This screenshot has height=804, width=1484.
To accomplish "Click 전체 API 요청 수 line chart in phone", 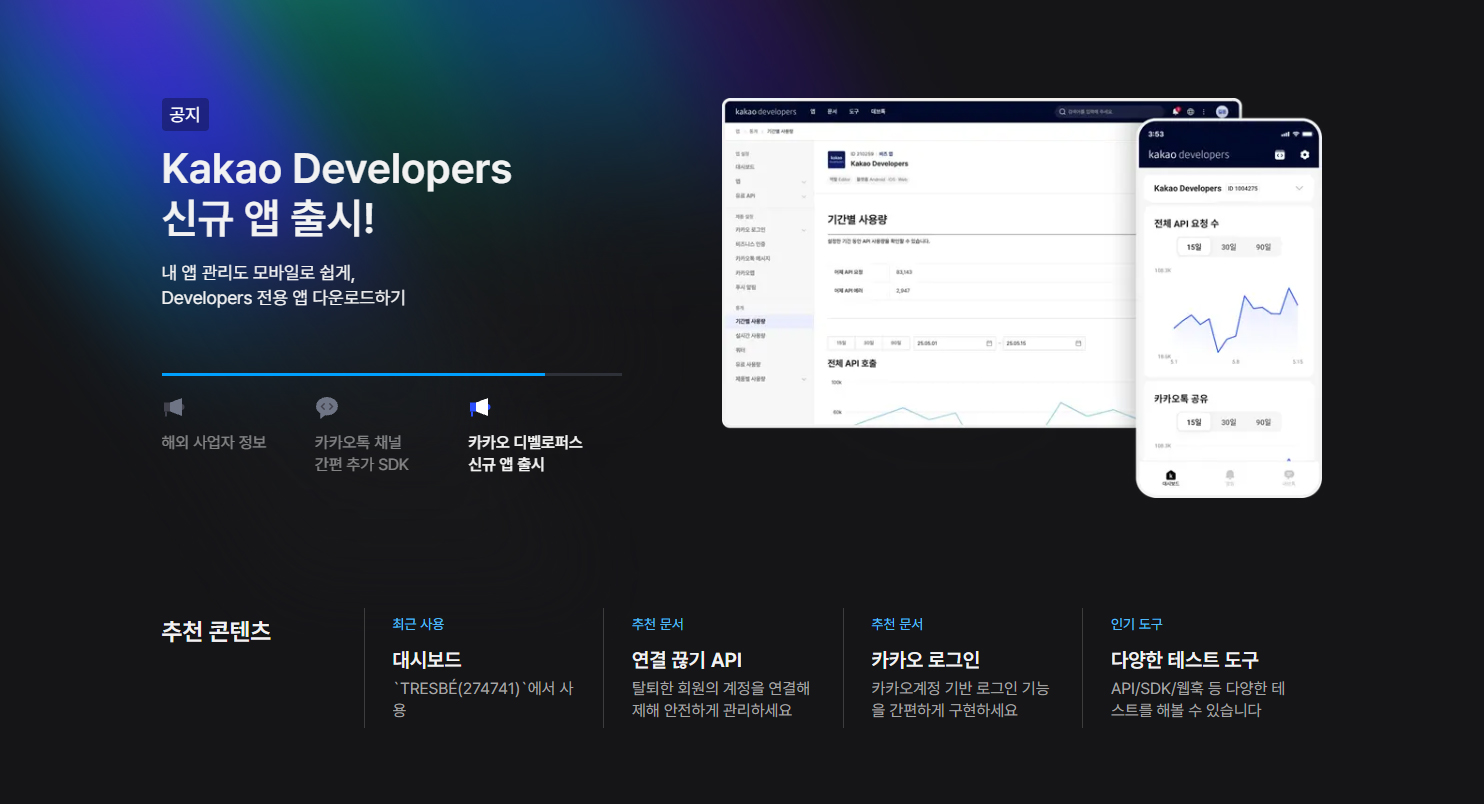I will (x=1235, y=318).
